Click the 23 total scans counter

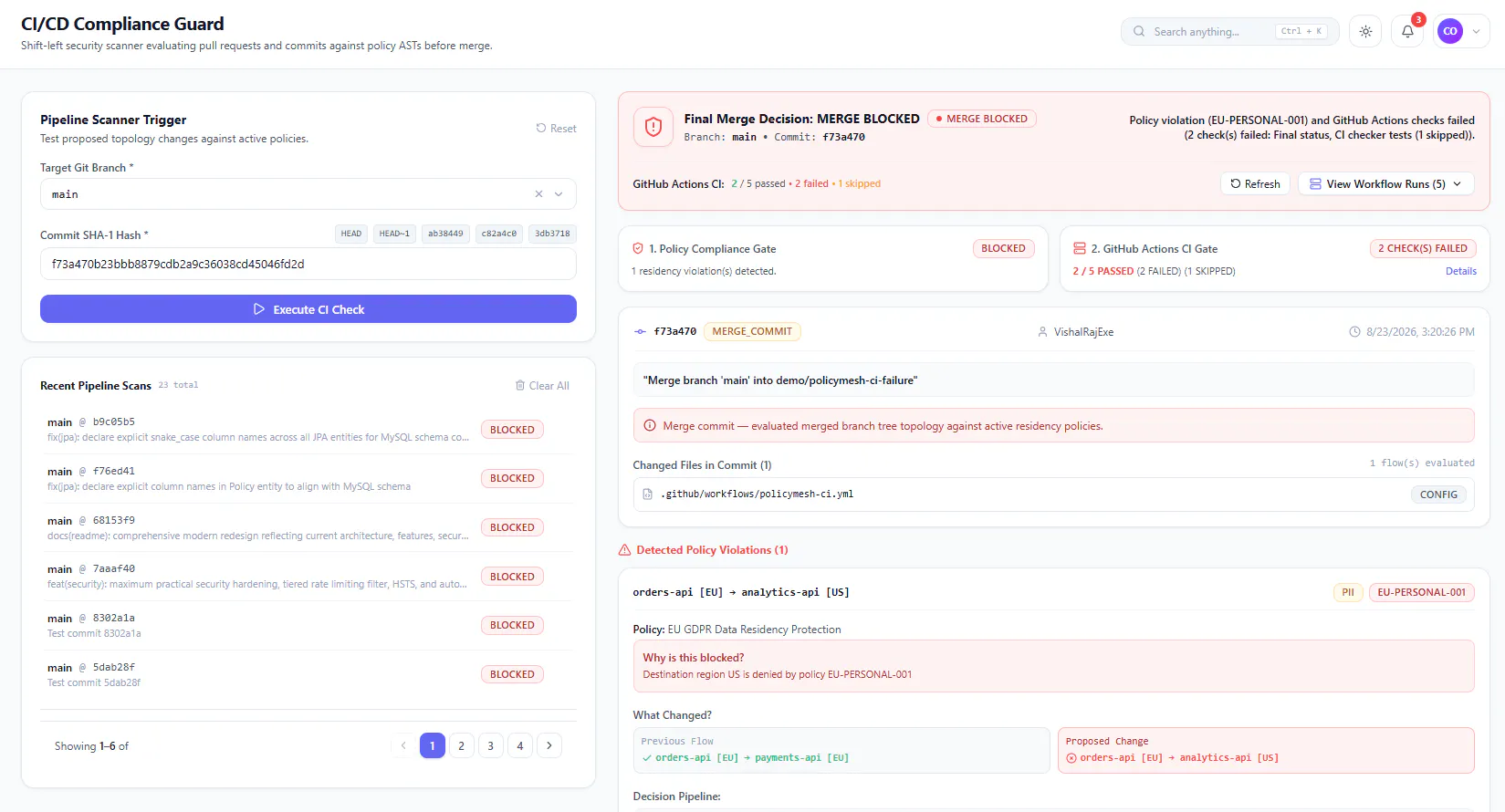click(x=178, y=385)
